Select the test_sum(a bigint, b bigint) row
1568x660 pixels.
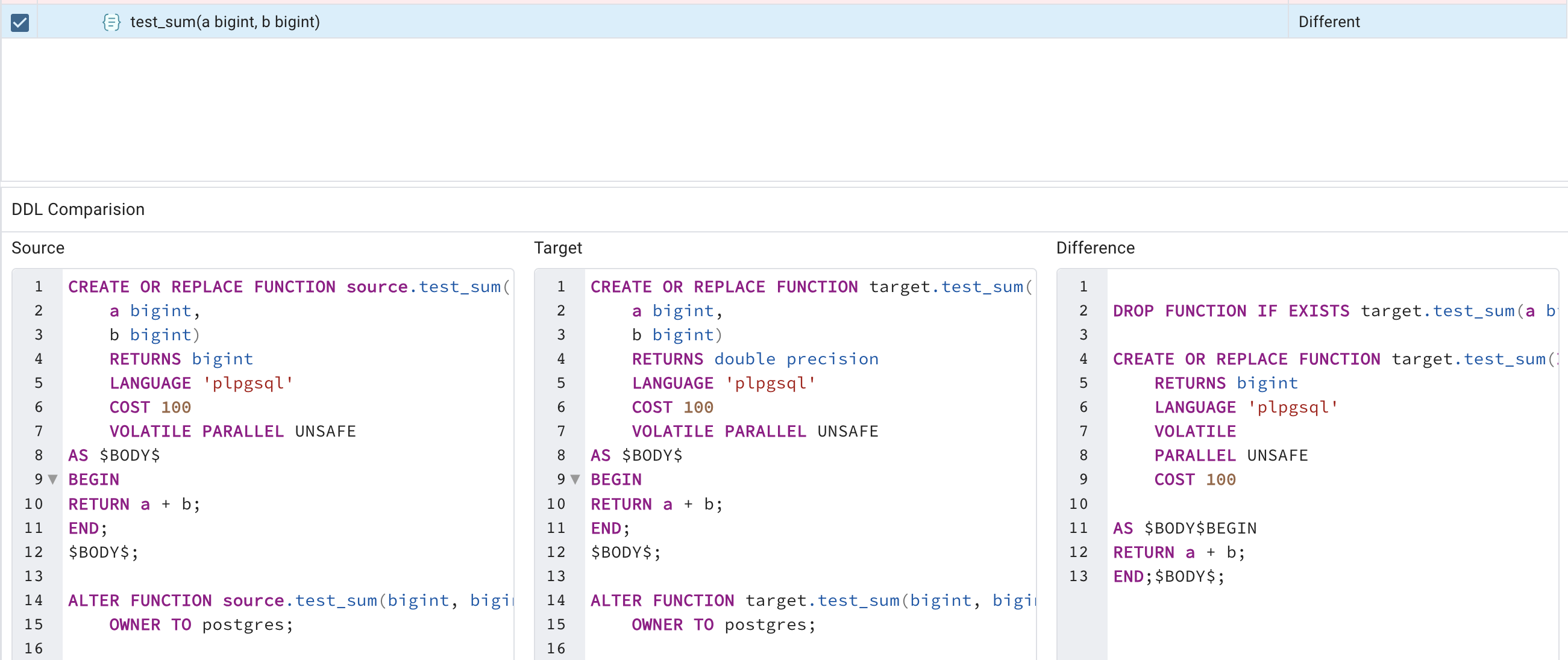coord(426,22)
